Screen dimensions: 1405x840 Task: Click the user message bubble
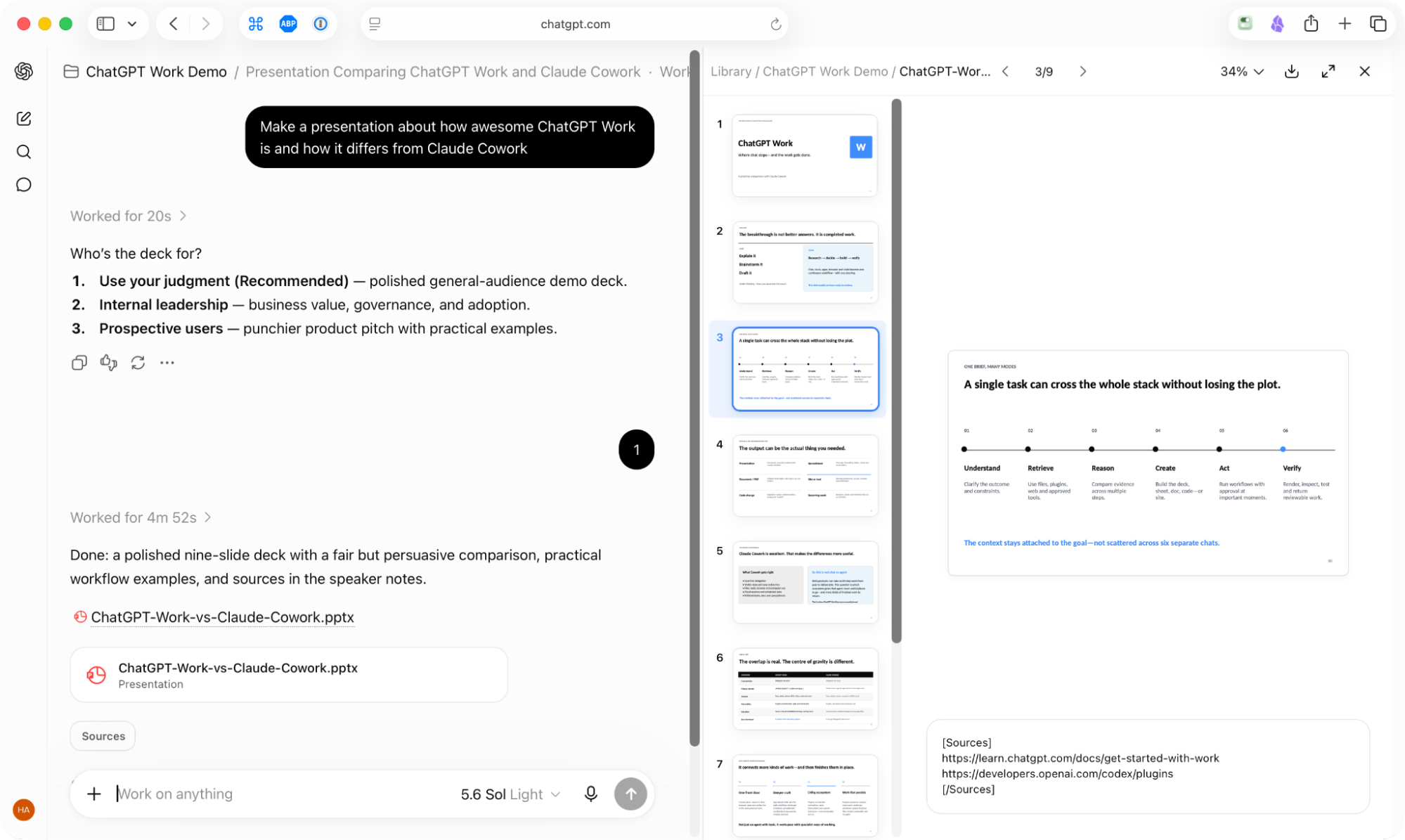coord(450,137)
